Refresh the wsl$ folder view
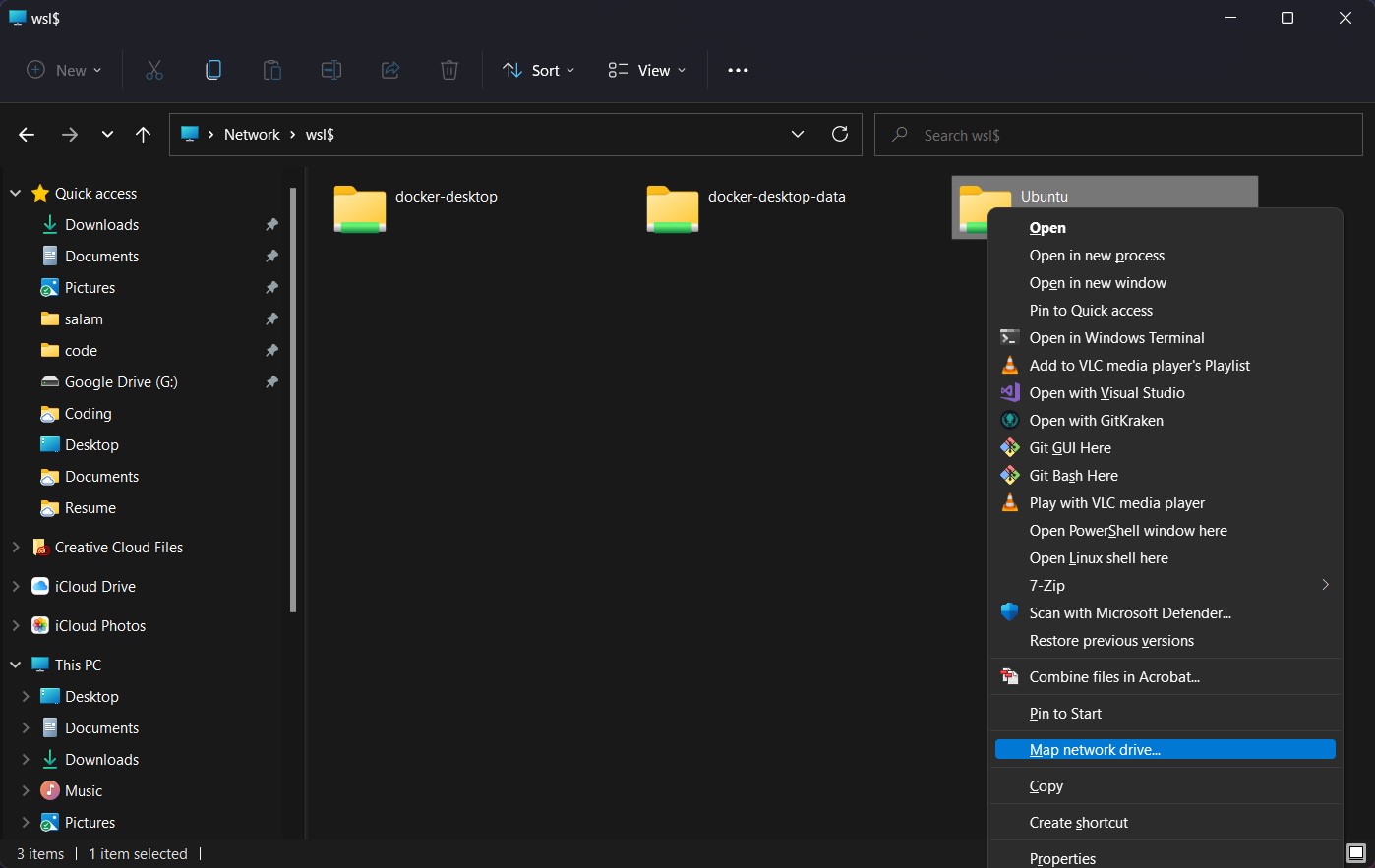The image size is (1375, 868). pos(840,134)
